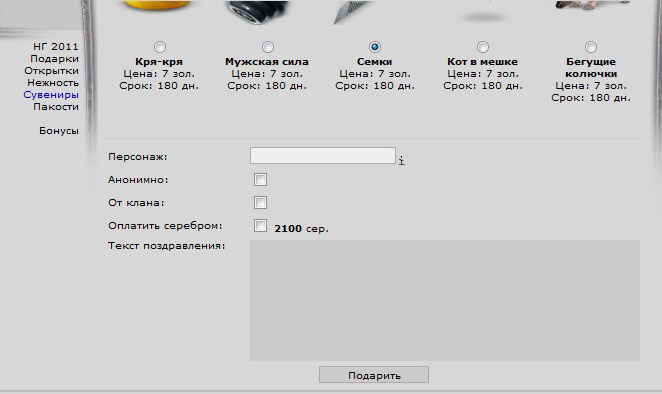
Task: Select the Мужская сила radio button
Action: click(268, 47)
